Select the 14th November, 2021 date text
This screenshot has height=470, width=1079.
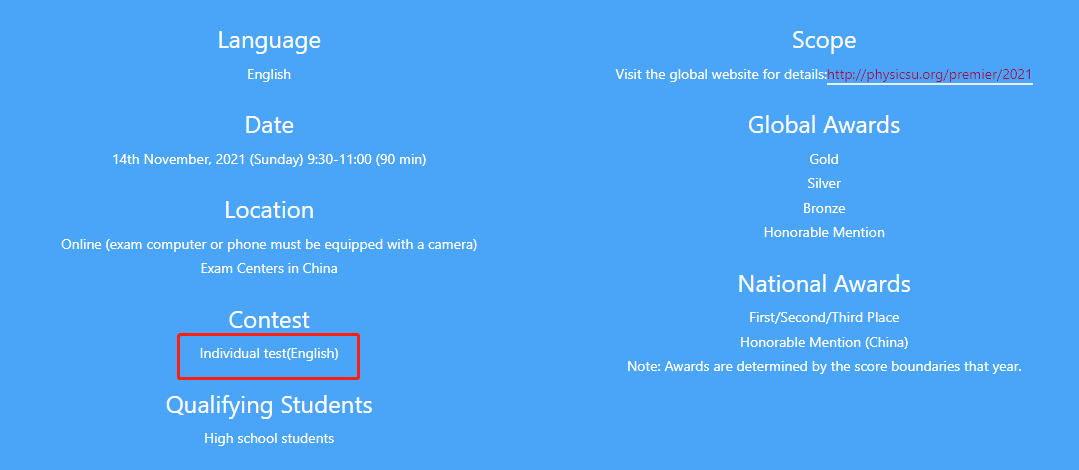point(269,160)
